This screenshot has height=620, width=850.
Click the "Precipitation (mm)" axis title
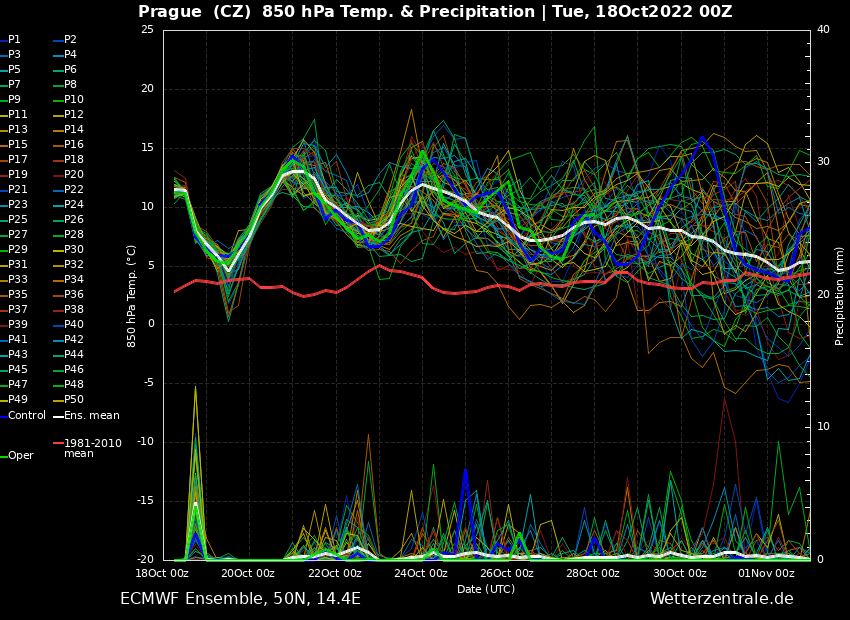(840, 296)
